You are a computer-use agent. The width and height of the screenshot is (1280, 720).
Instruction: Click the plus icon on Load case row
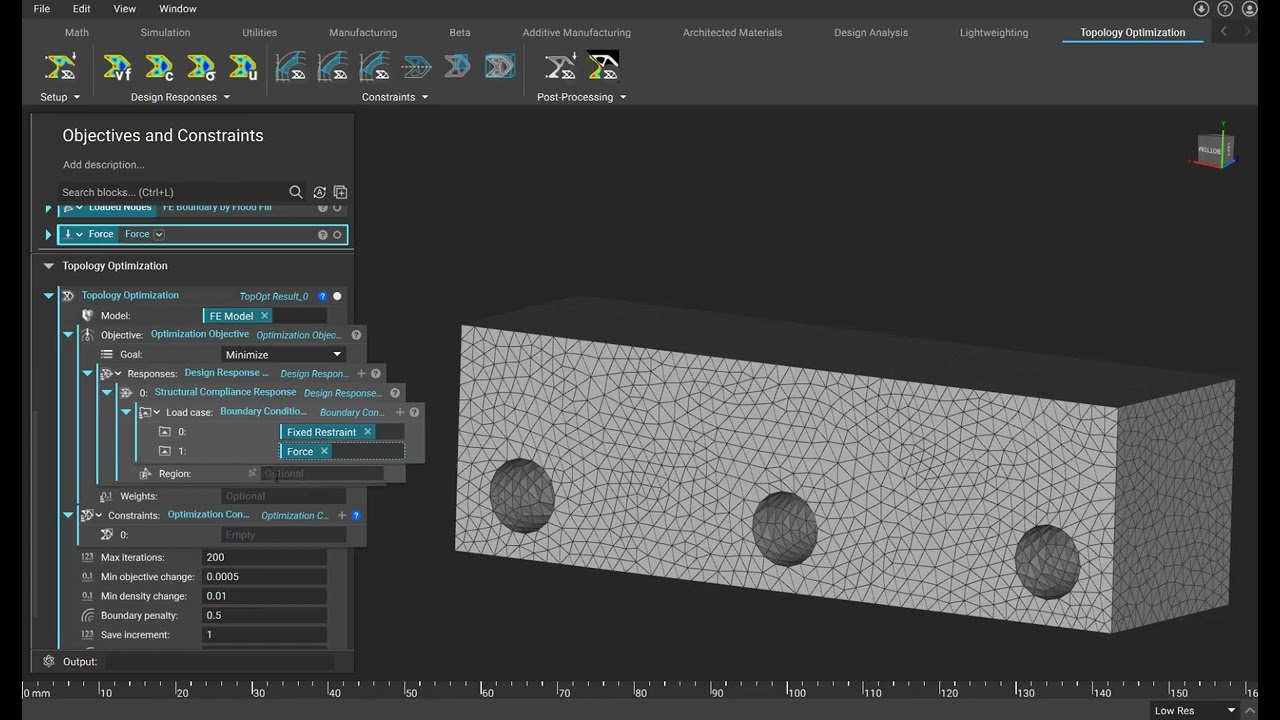(400, 412)
